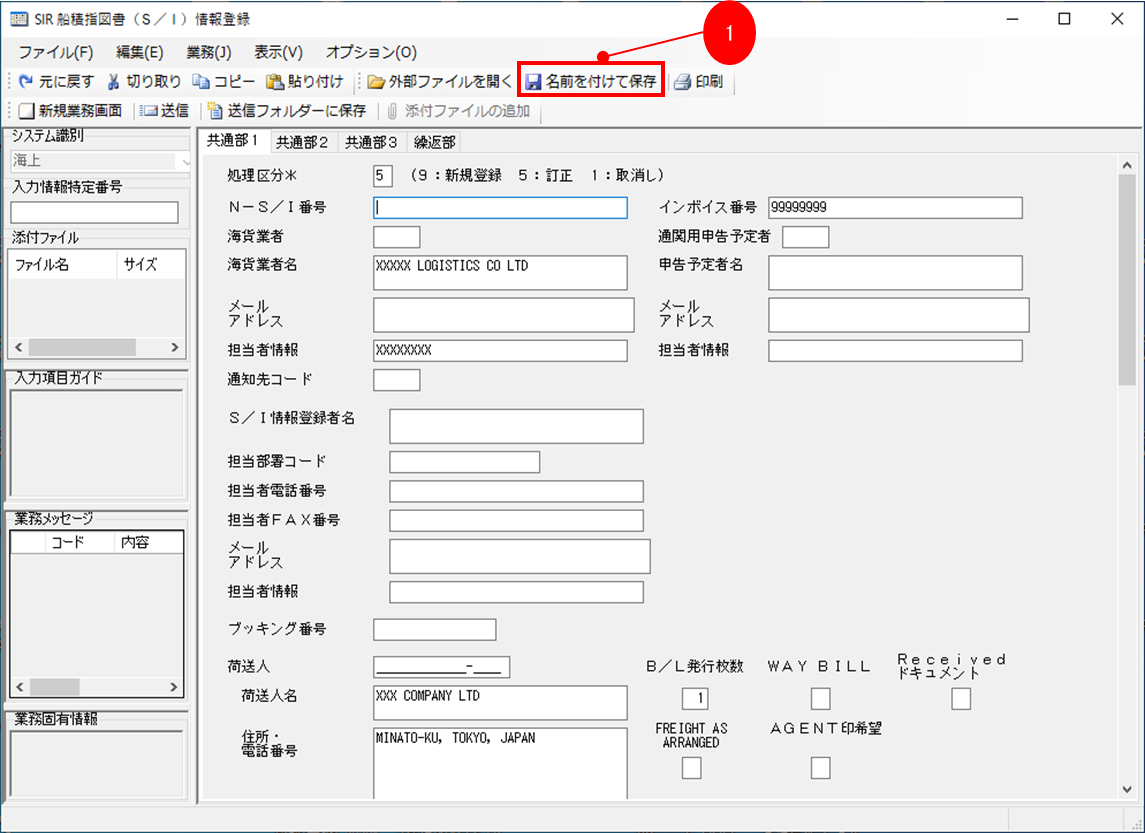Click the 送信 send icon
Image resolution: width=1145 pixels, height=833 pixels.
click(148, 111)
